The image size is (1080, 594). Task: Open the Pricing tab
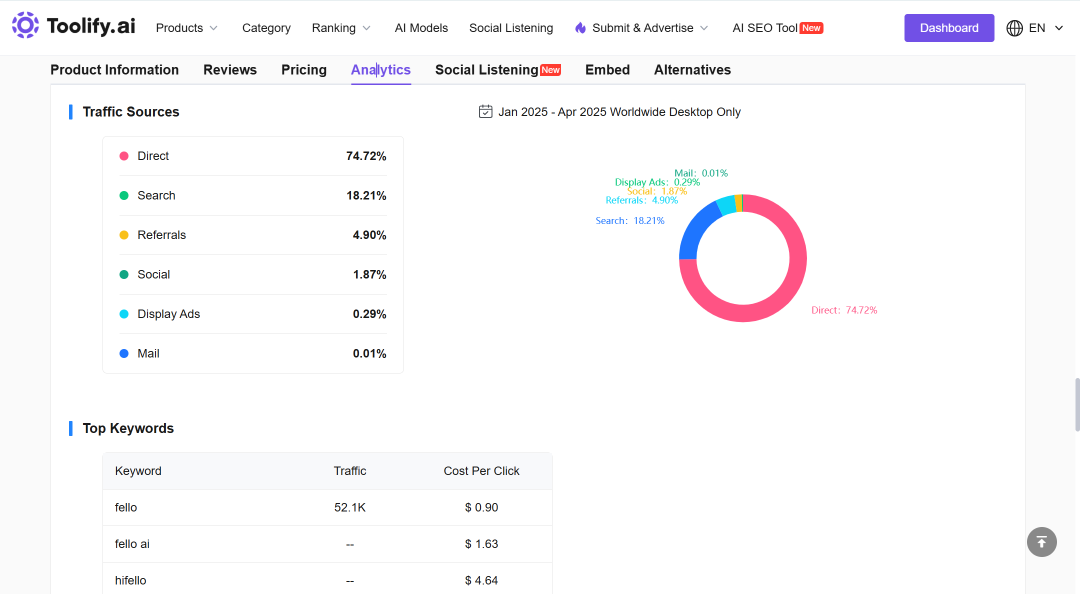304,70
